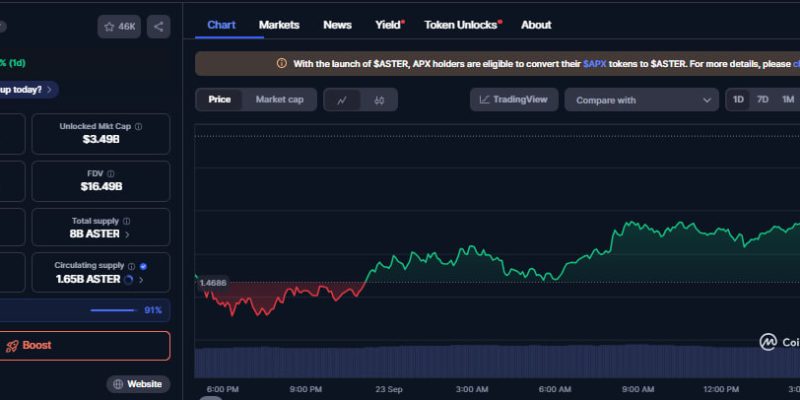The width and height of the screenshot is (800, 400).
Task: Click the verified badge by Circulating supply
Action: pos(144,266)
